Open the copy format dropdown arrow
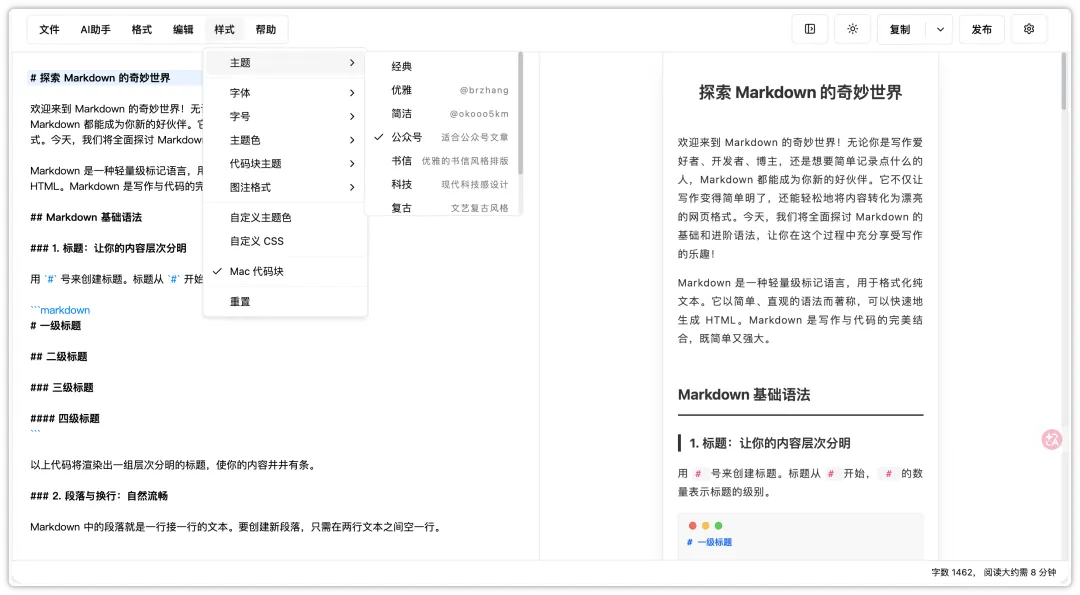Viewport: 1080px width, 595px height. click(940, 30)
